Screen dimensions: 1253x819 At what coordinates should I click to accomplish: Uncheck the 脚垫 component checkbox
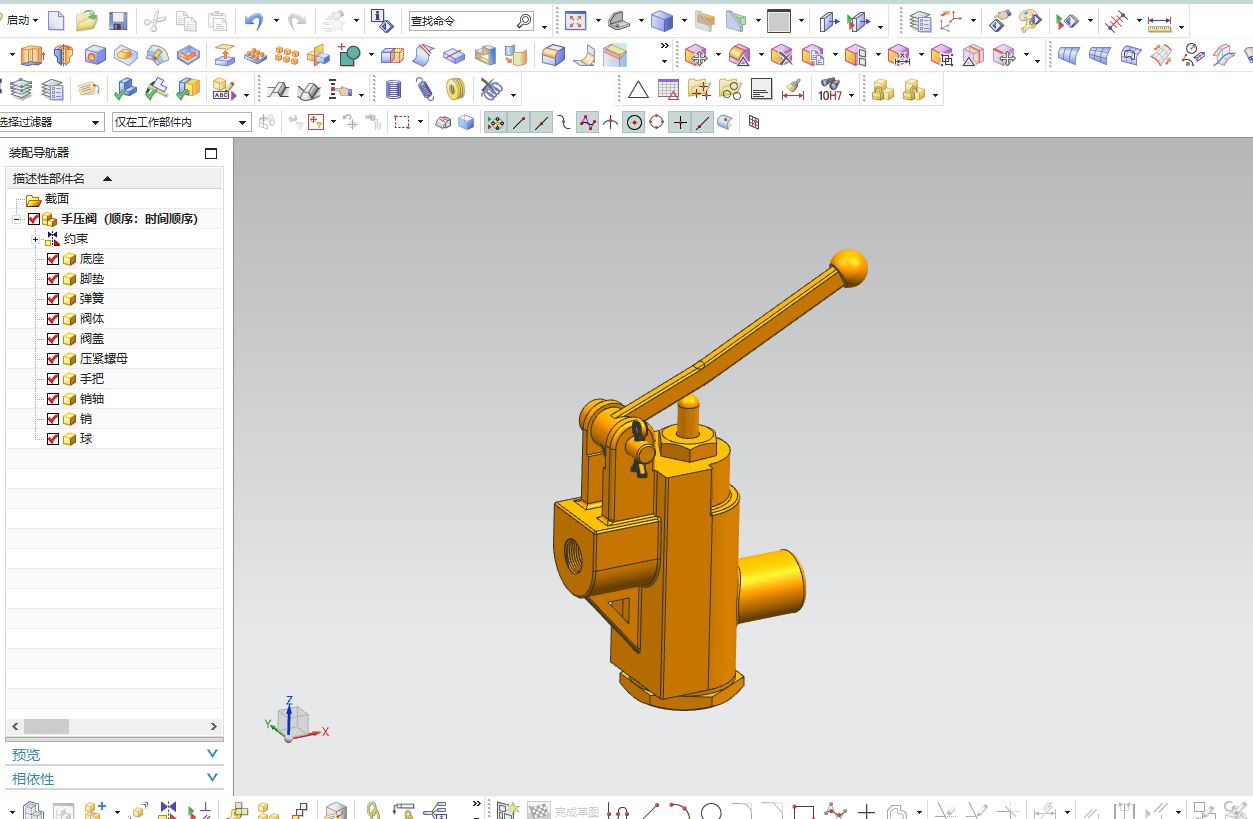(53, 279)
